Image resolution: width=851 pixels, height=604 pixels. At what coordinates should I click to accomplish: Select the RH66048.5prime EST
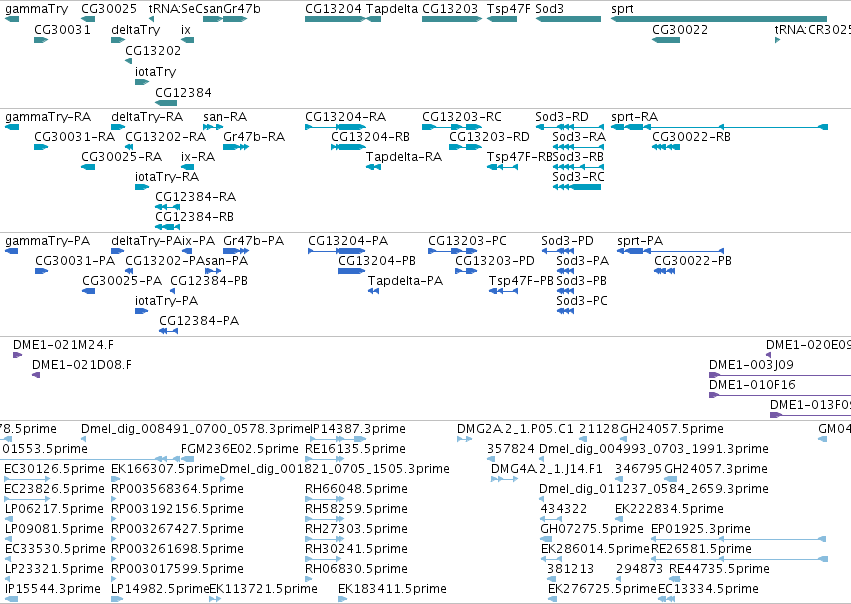[x=325, y=499]
